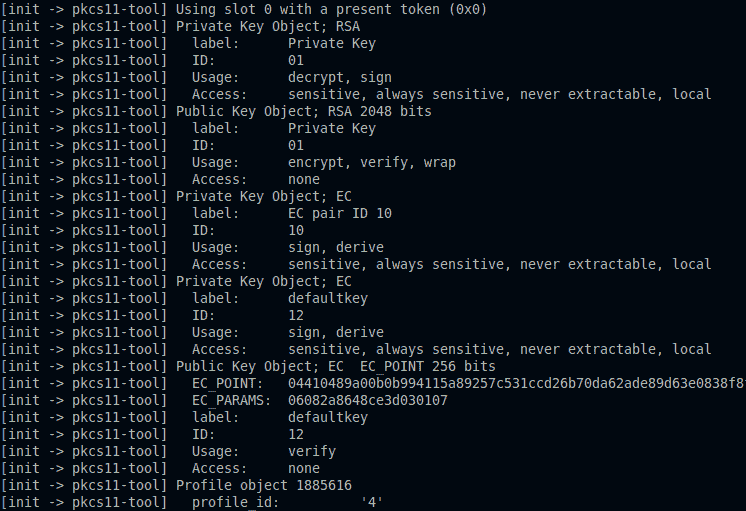This screenshot has height=511, width=746.
Task: Click the EC_PARAMS value 06082a8648ce3d030107
Action: click(x=368, y=400)
